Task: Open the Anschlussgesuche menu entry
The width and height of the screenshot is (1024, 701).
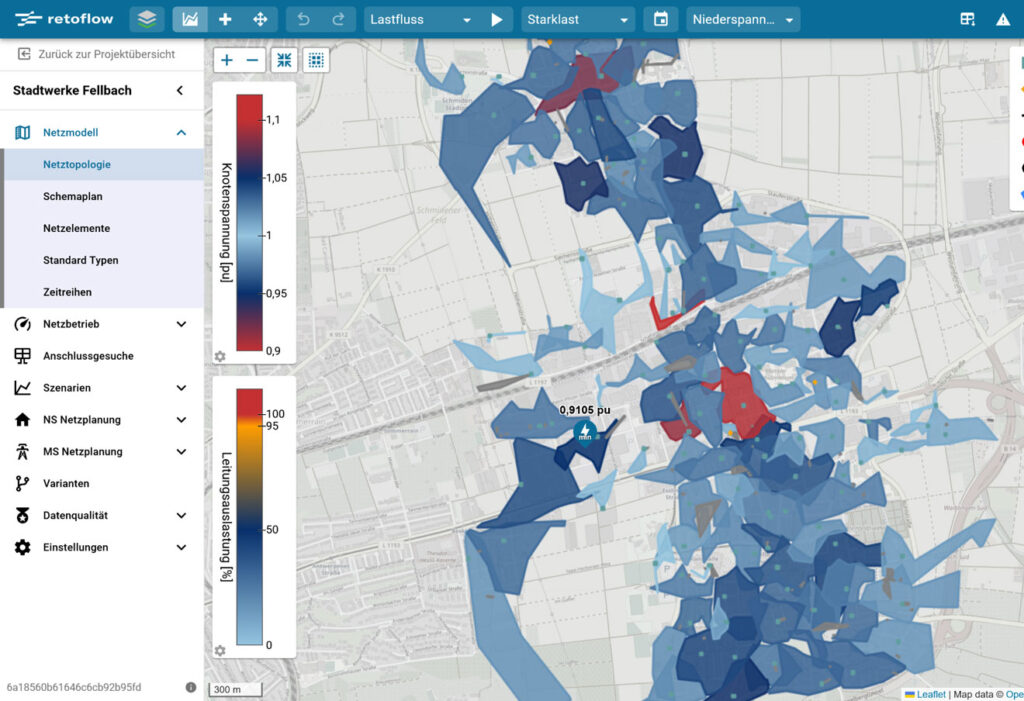Action: click(102, 356)
